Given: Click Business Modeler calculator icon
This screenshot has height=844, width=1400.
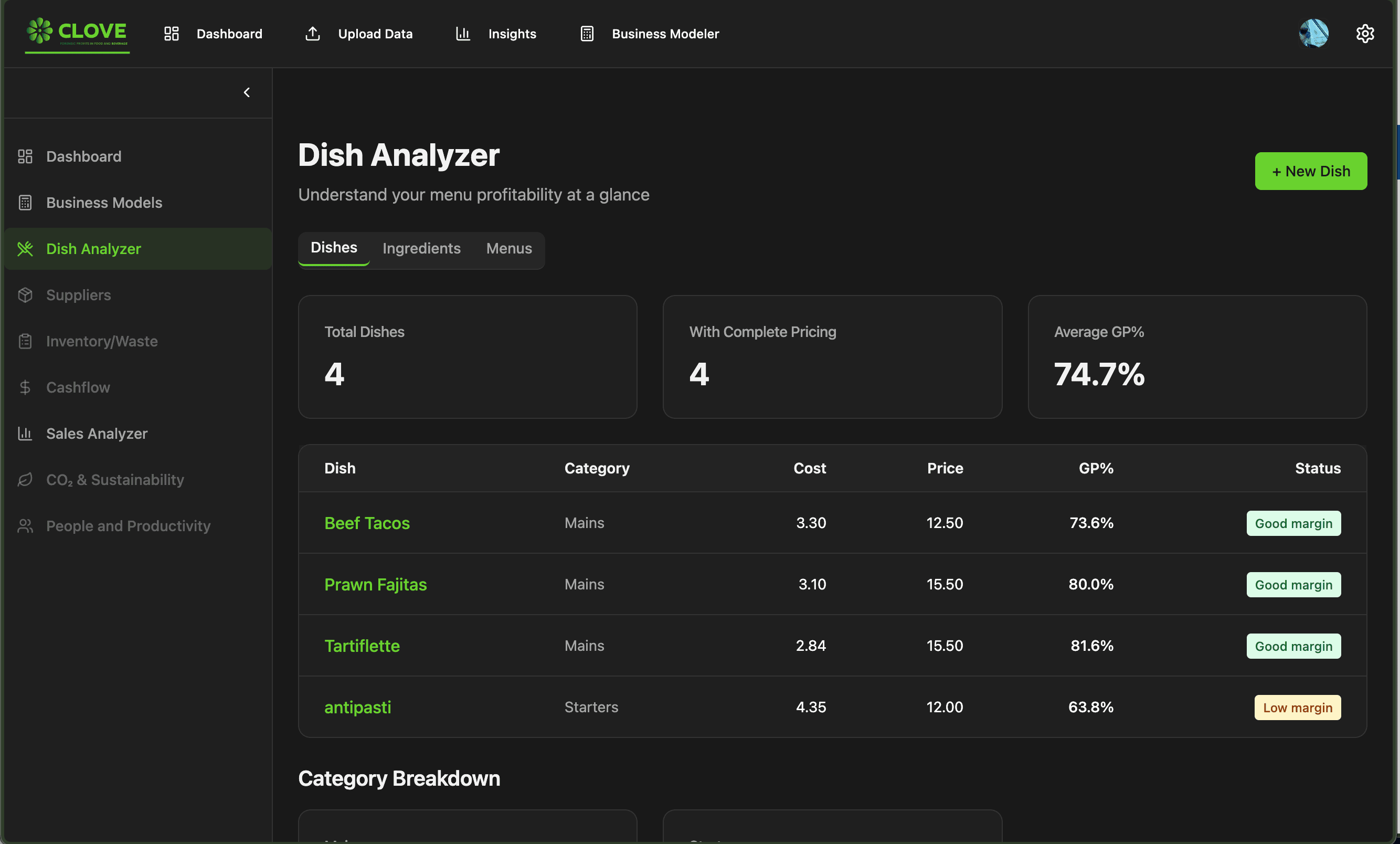Looking at the screenshot, I should (x=587, y=34).
